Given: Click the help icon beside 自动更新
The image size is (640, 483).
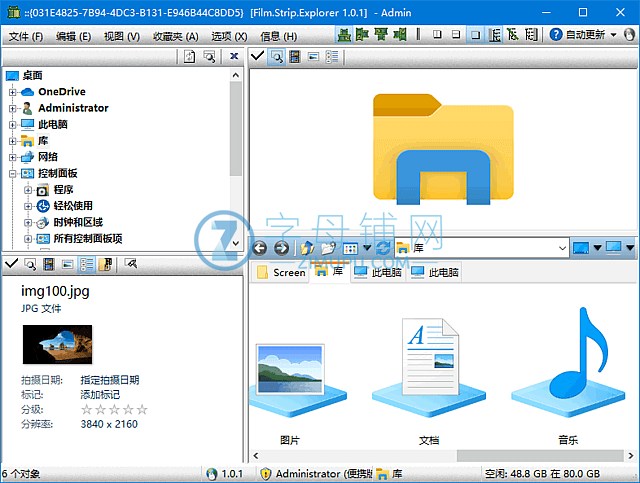Looking at the screenshot, I should 555,35.
